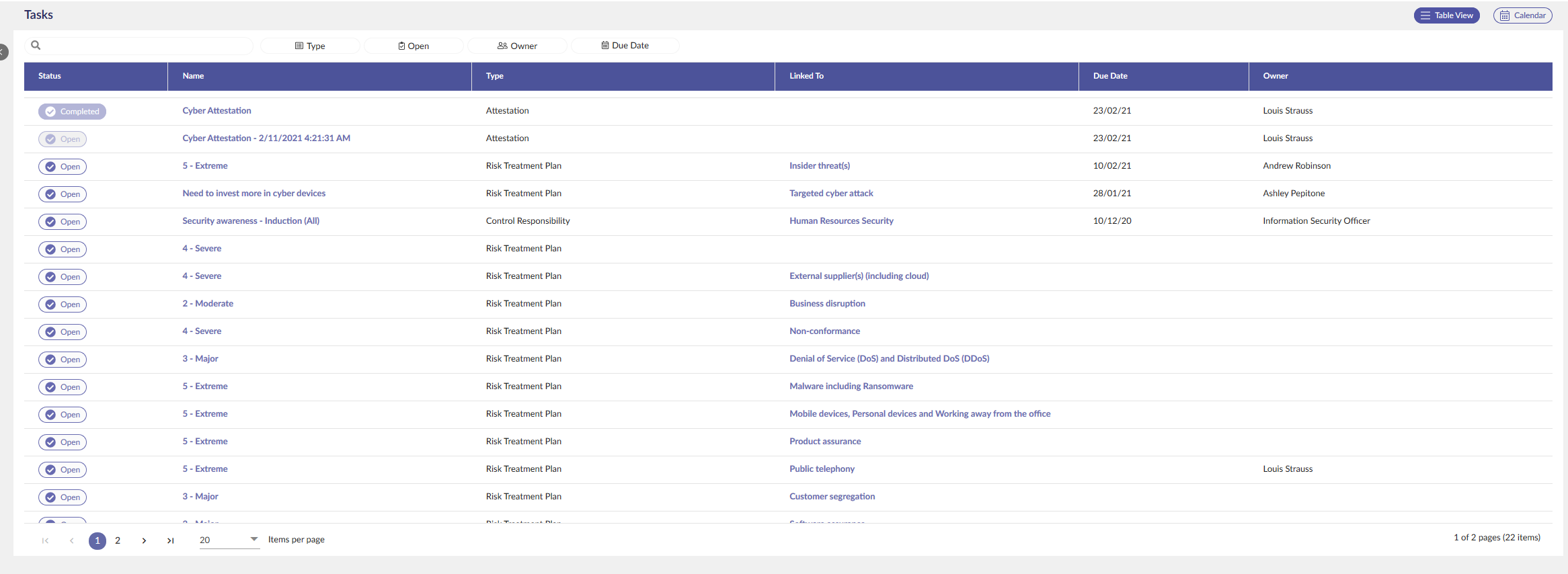Follow the Public telephony link

[822, 469]
